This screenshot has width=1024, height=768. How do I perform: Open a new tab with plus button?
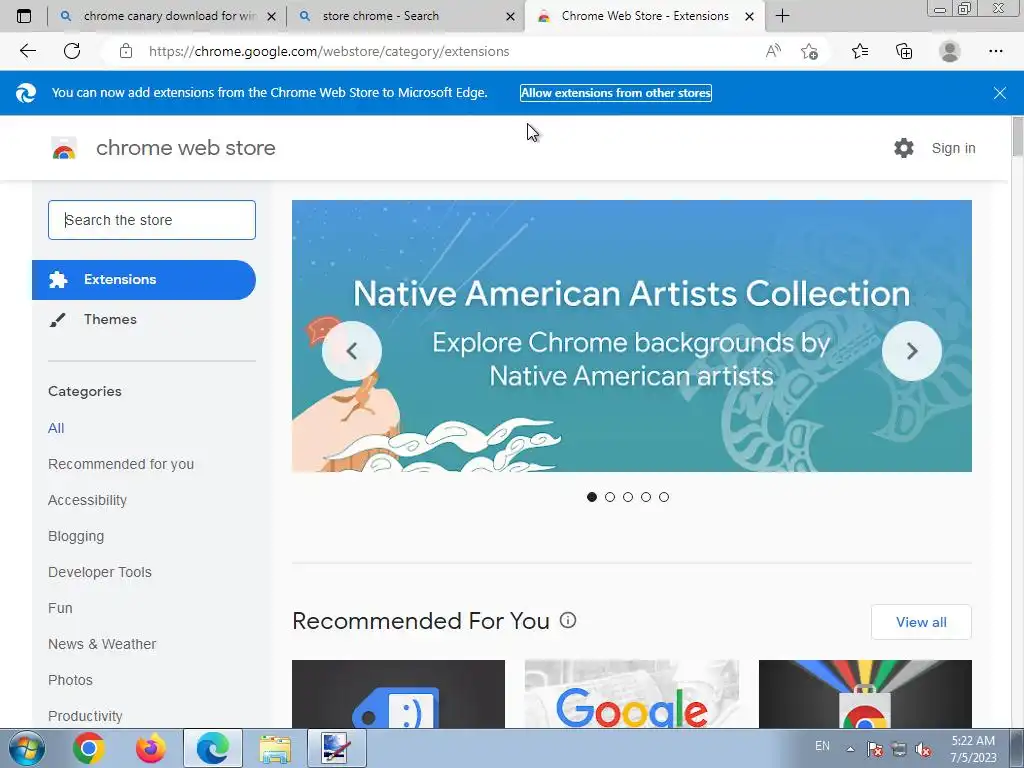tap(782, 16)
